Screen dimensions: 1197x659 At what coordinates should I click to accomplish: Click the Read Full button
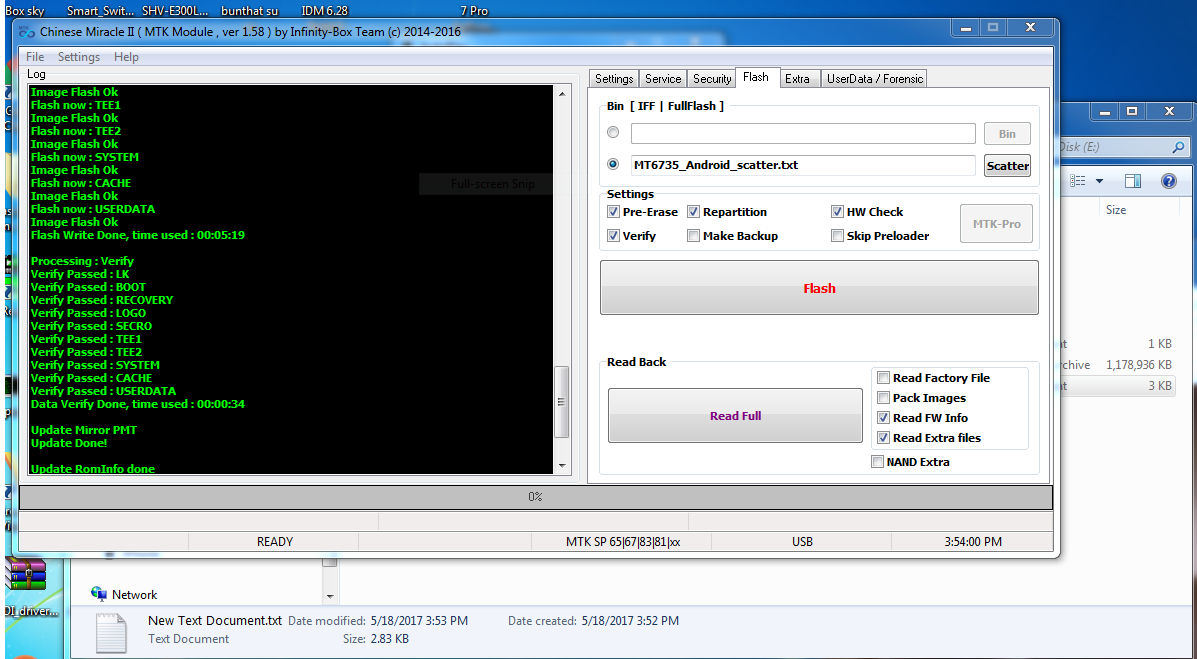tap(735, 415)
